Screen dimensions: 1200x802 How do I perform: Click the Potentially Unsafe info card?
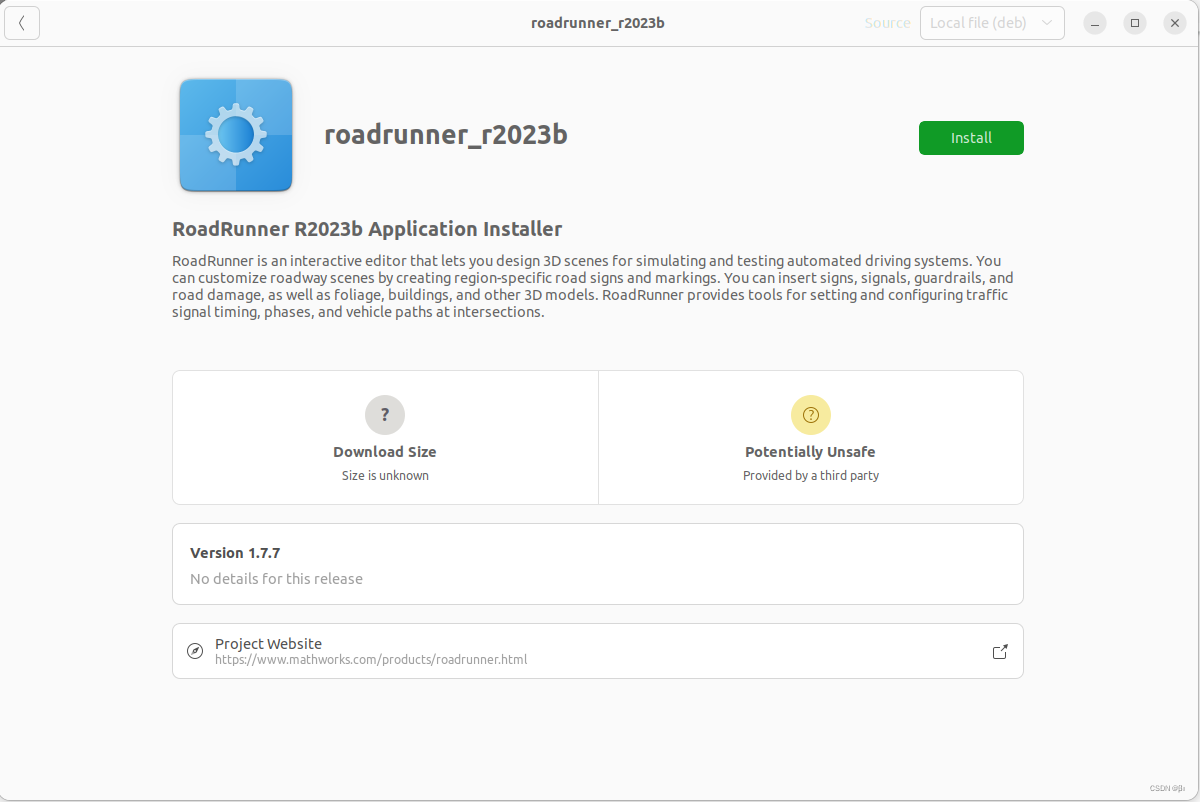coord(810,437)
